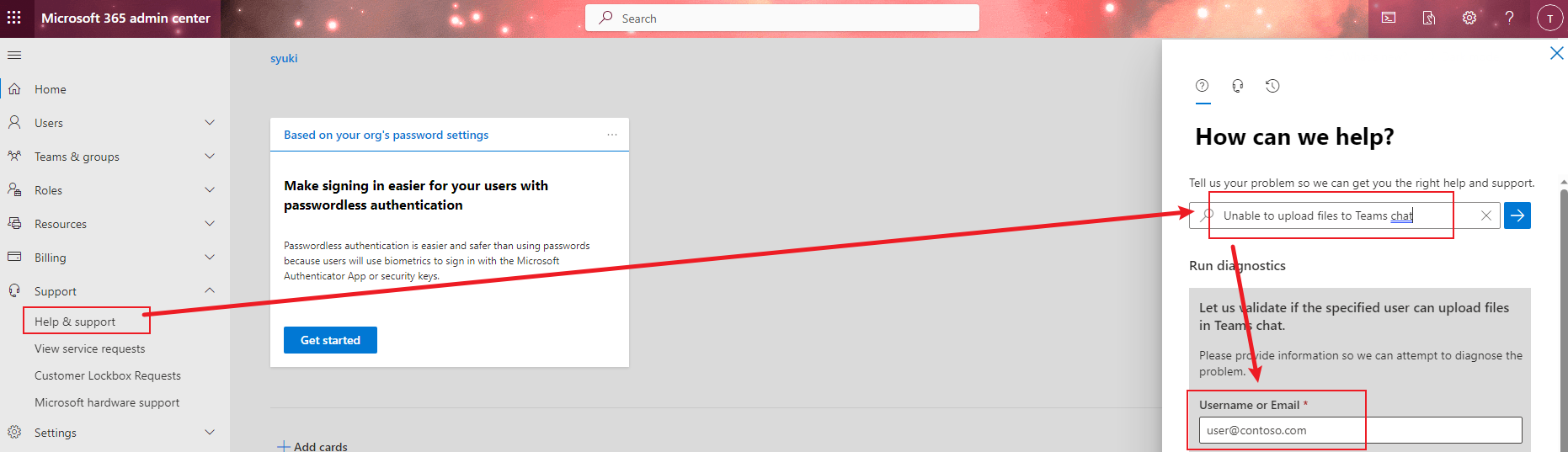Open the app launcher waffle icon
Screen dimensions: 1568x452
click(14, 18)
